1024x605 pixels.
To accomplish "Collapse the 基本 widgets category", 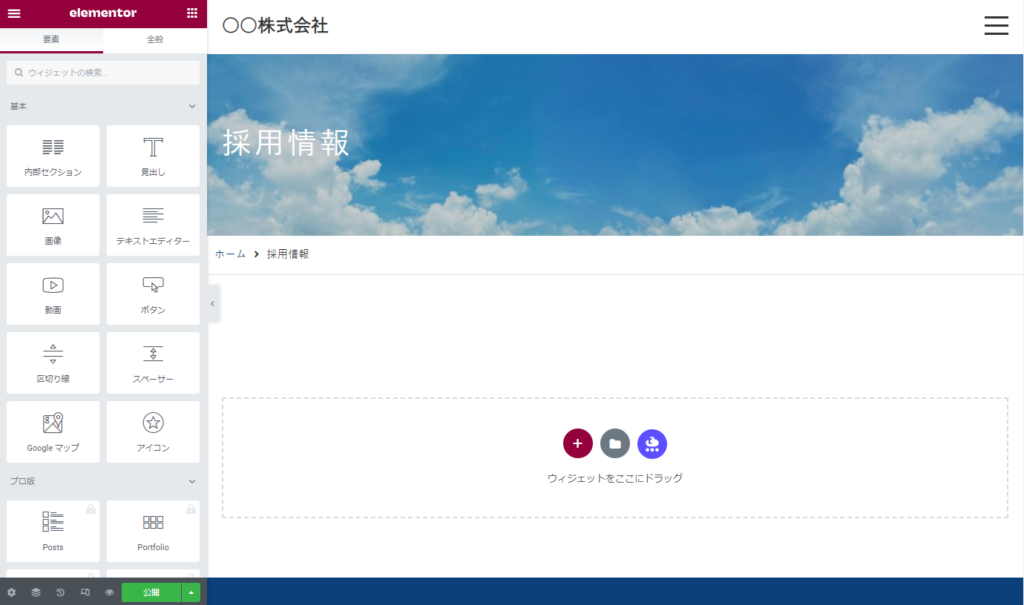I will 192,106.
